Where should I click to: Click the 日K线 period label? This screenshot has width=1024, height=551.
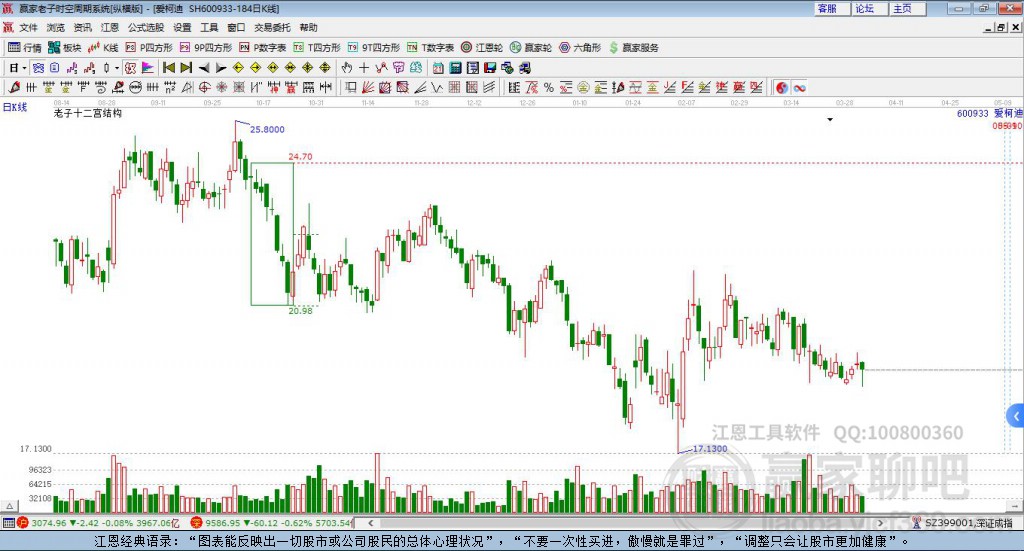tap(15, 108)
